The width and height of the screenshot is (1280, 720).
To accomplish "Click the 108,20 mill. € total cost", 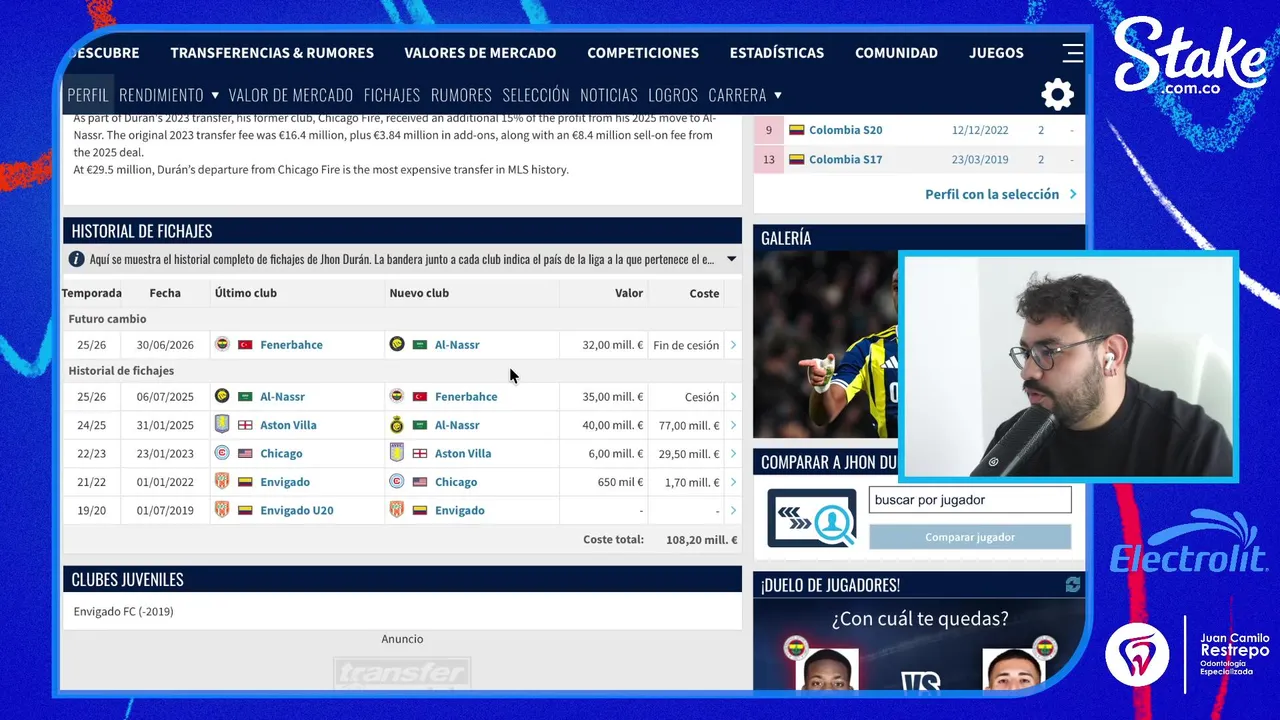I will (702, 540).
